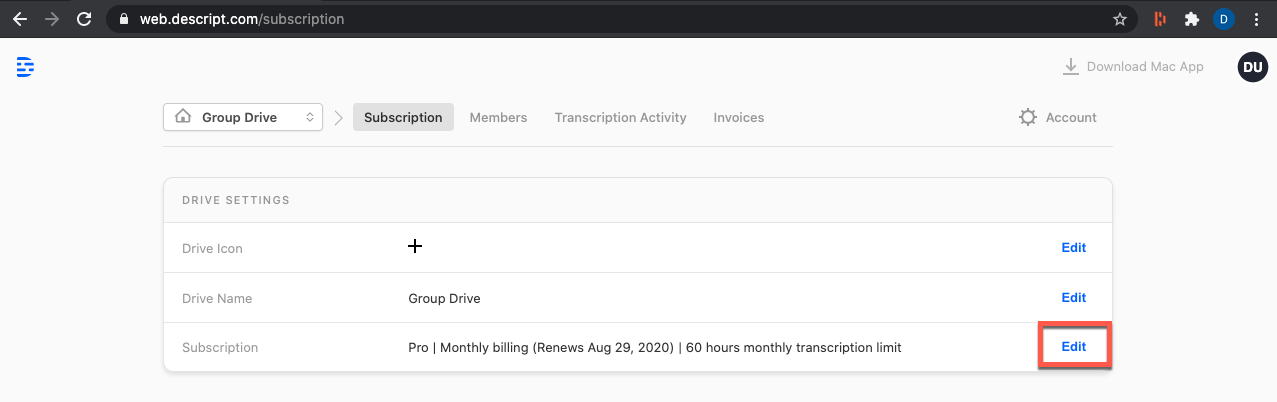1277x402 pixels.
Task: Select the Subscription tab
Action: pyautogui.click(x=403, y=117)
